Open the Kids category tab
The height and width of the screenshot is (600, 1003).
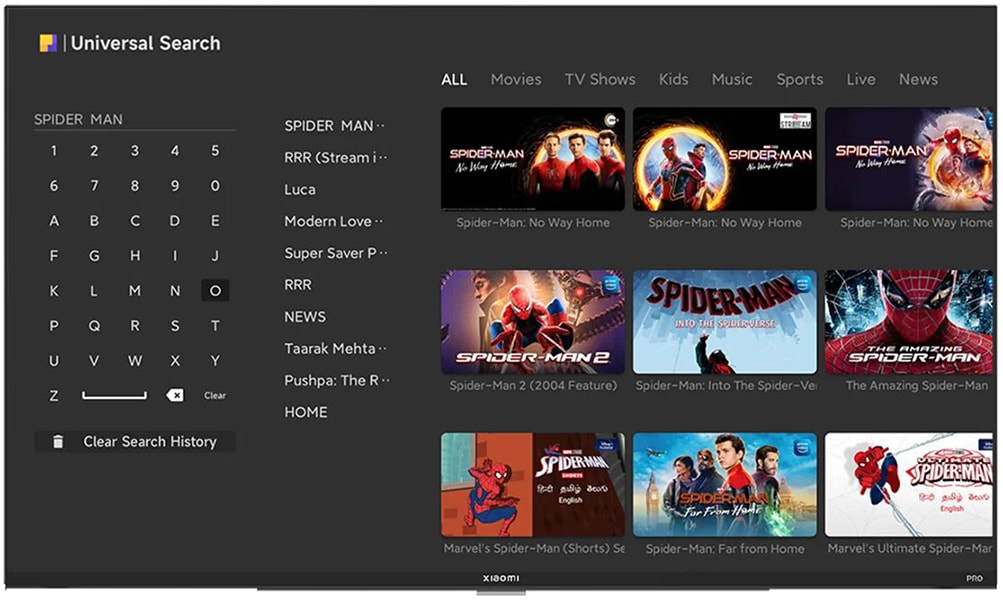coord(673,79)
